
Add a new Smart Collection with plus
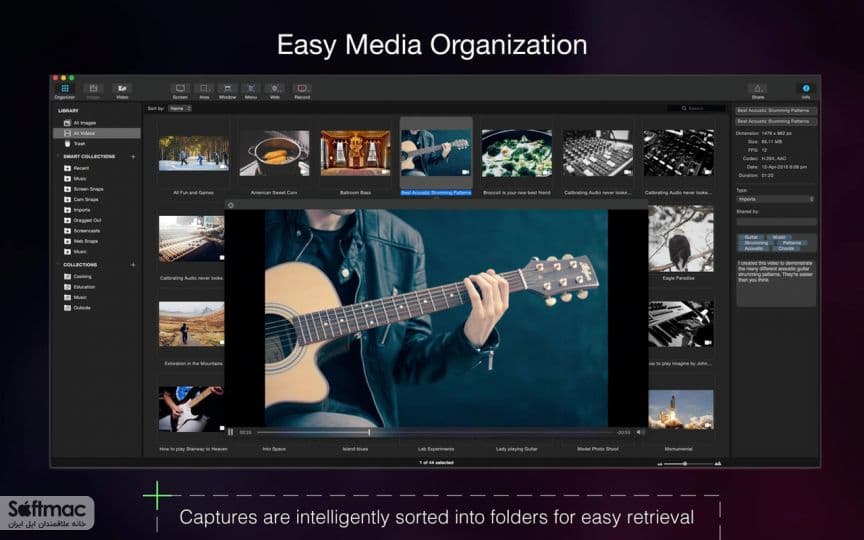pyautogui.click(x=133, y=156)
